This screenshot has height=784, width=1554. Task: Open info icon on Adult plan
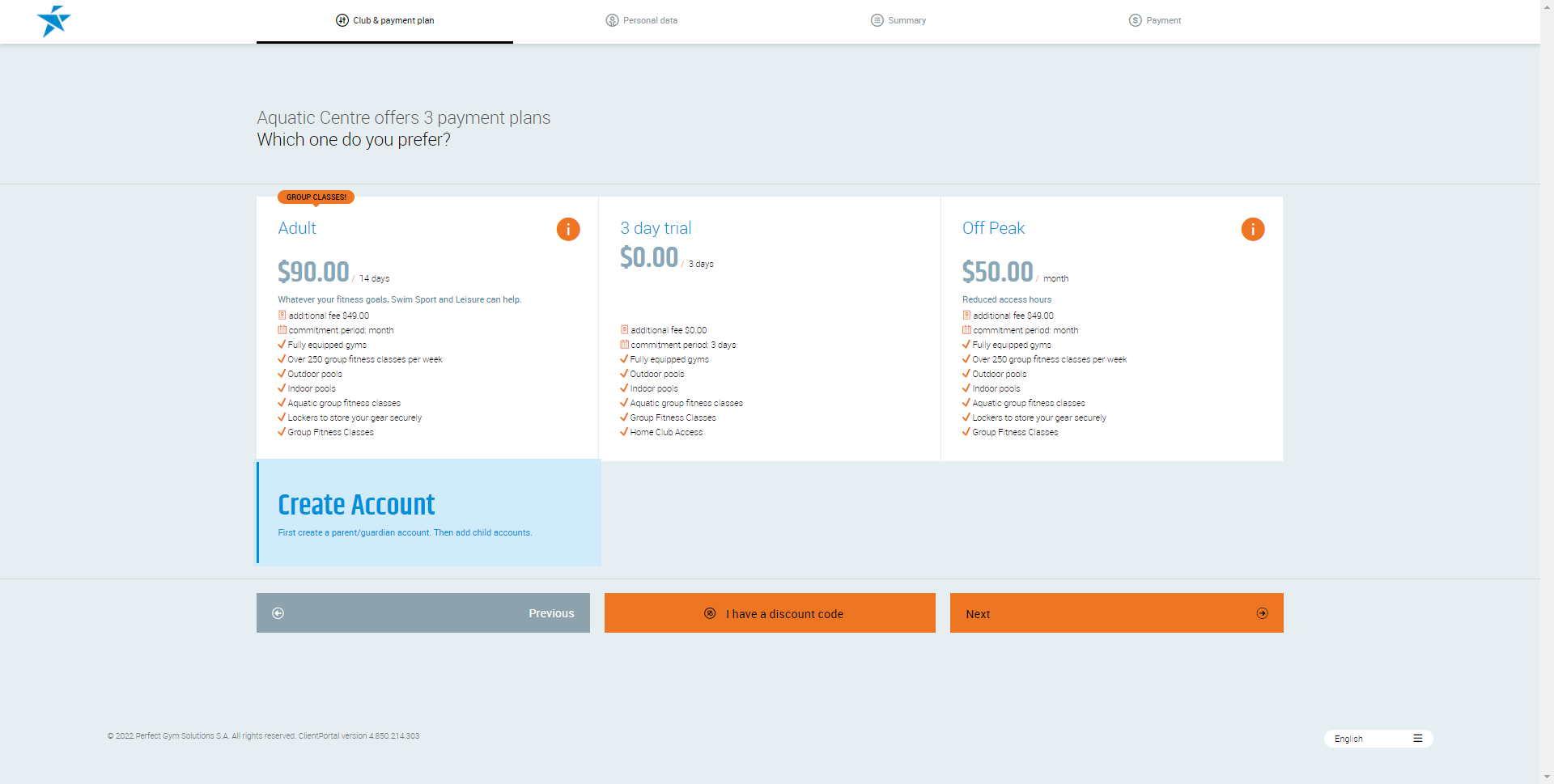[x=568, y=229]
